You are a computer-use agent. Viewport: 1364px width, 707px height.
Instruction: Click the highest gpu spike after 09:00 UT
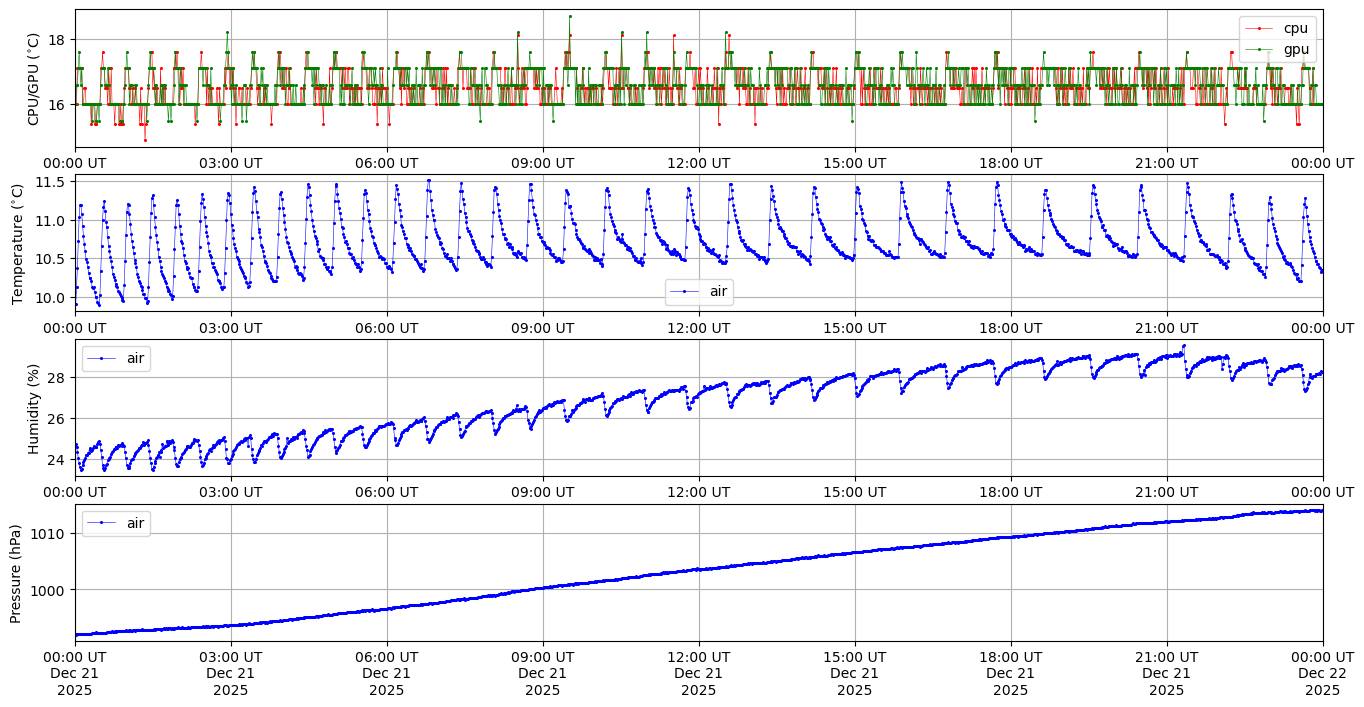[570, 16]
